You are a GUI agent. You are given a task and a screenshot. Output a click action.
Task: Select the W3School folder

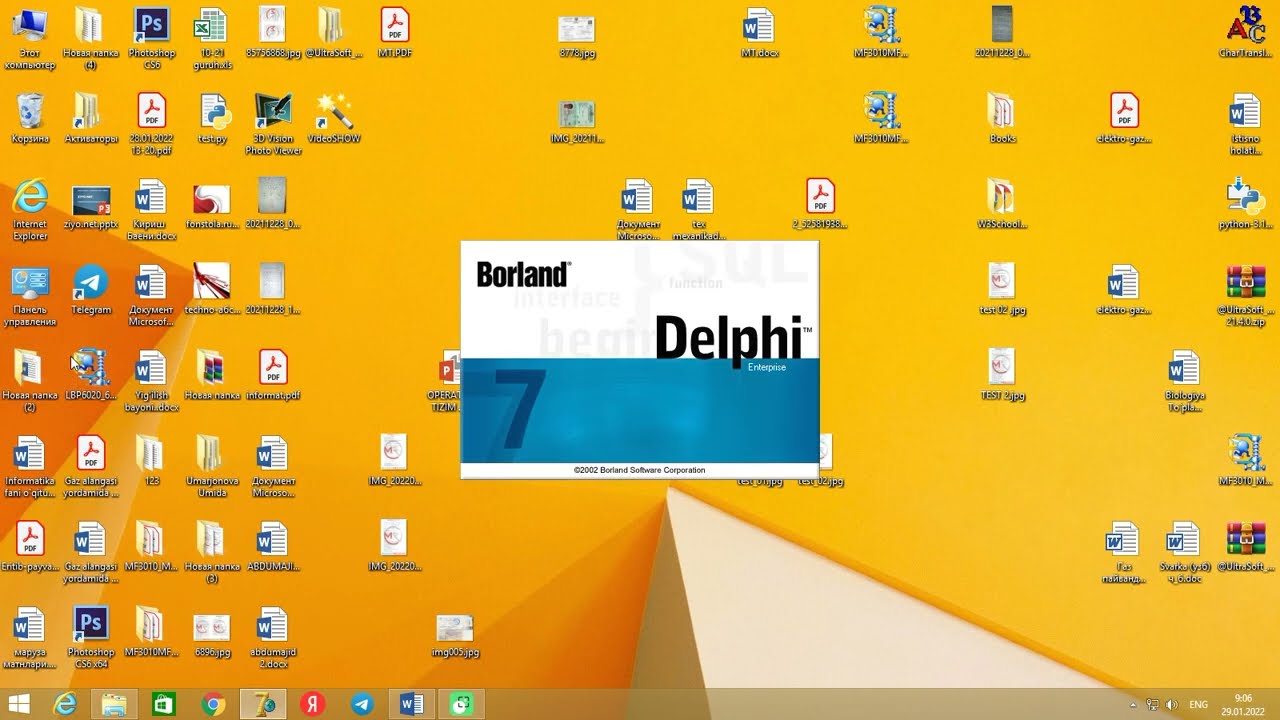(x=1002, y=204)
